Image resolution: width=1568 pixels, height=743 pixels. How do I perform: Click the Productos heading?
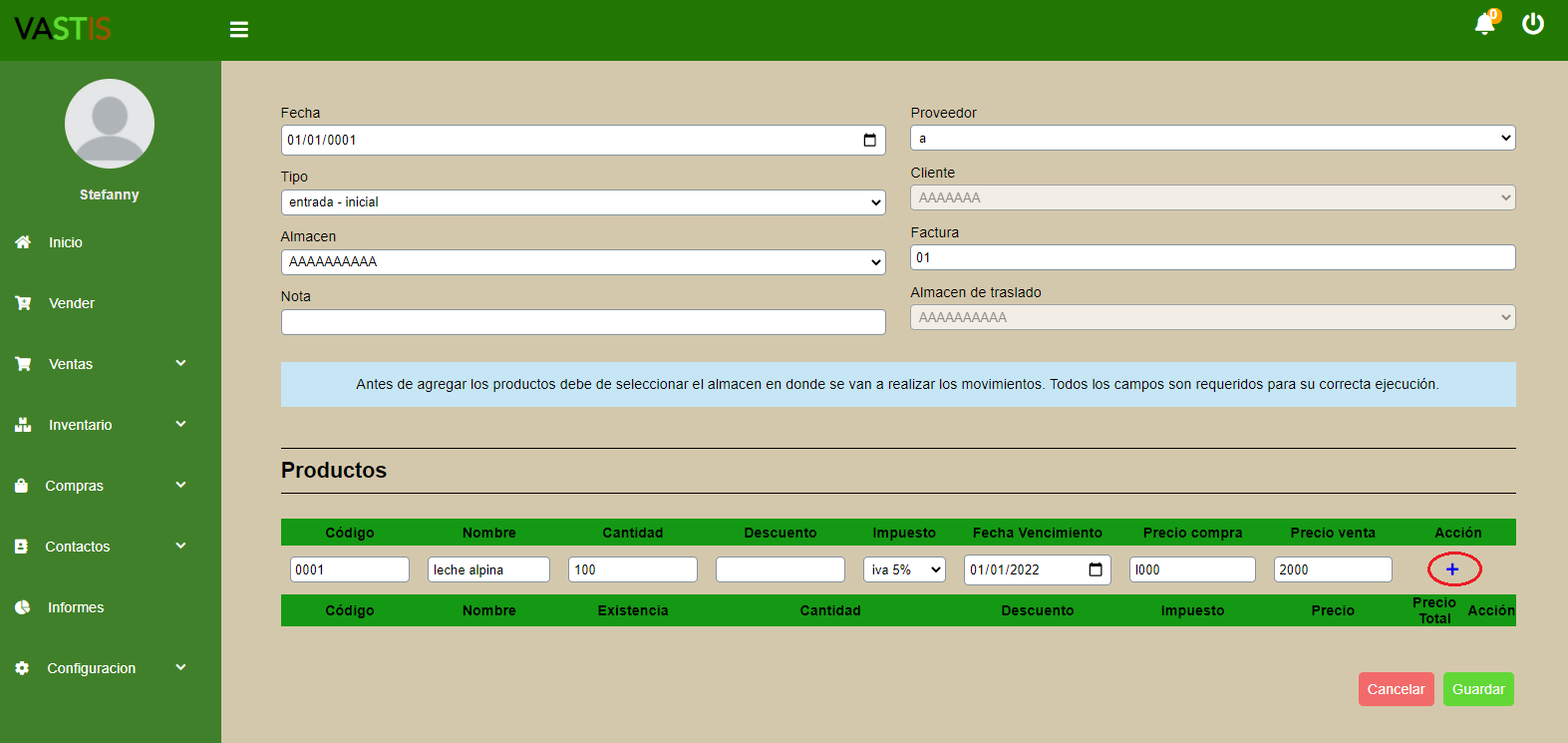point(334,470)
